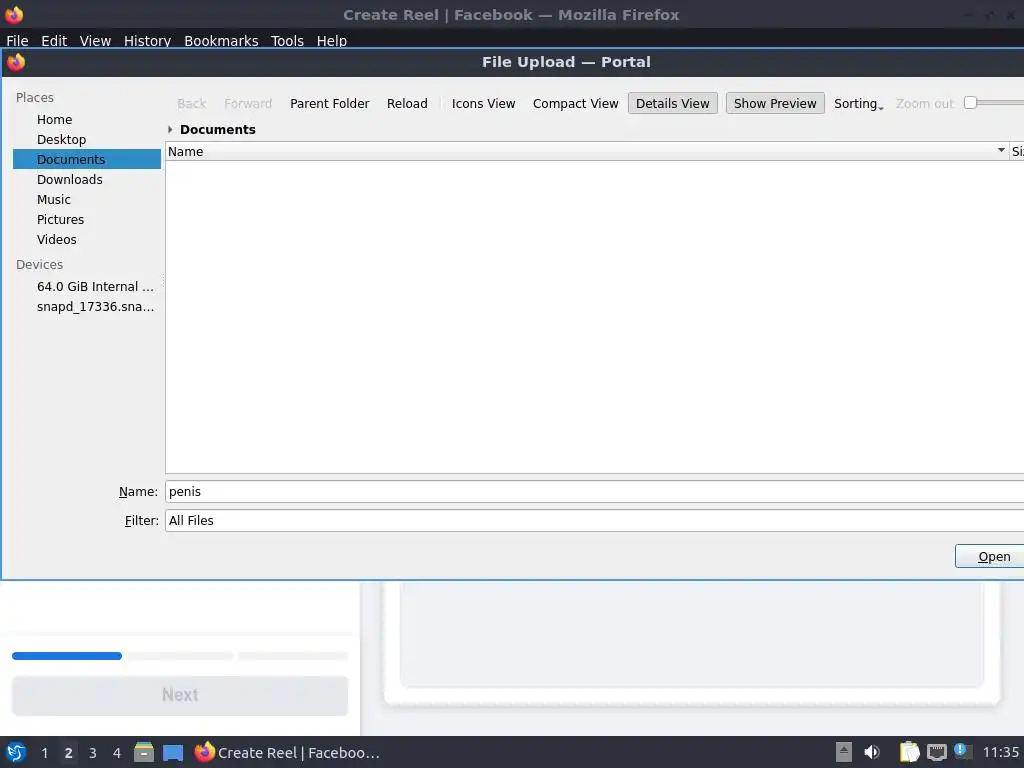Open the Filter combo box showing All Files
This screenshot has width=1024, height=768.
tap(594, 520)
